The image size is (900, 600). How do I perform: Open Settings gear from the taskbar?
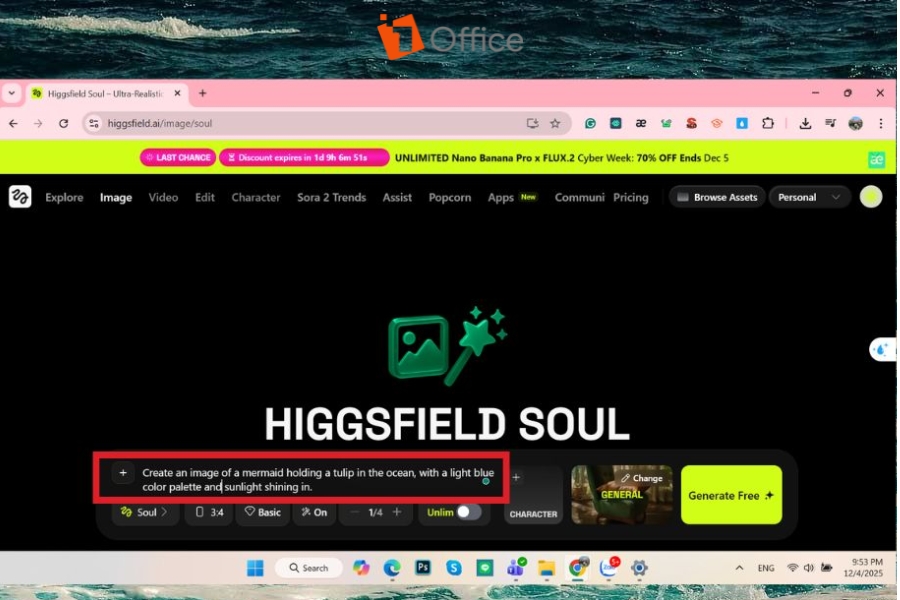tap(639, 568)
